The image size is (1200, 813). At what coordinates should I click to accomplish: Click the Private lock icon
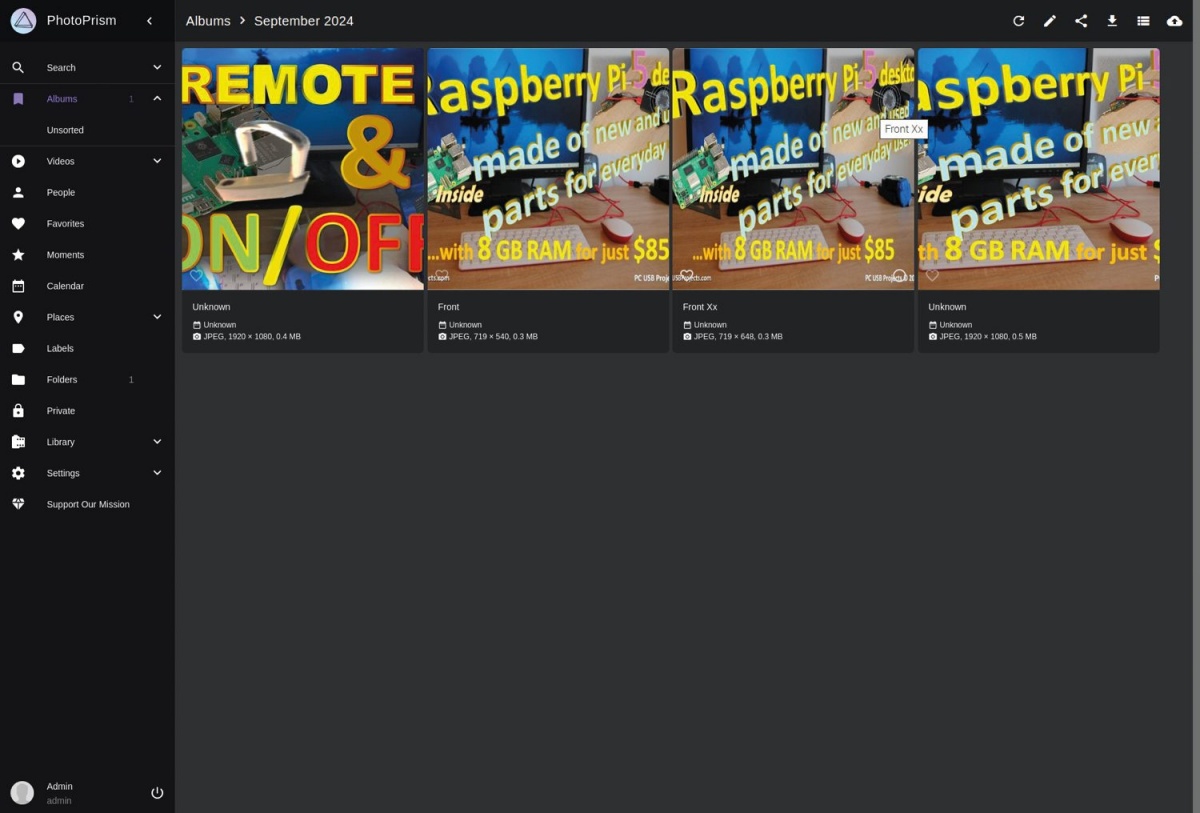pos(18,411)
